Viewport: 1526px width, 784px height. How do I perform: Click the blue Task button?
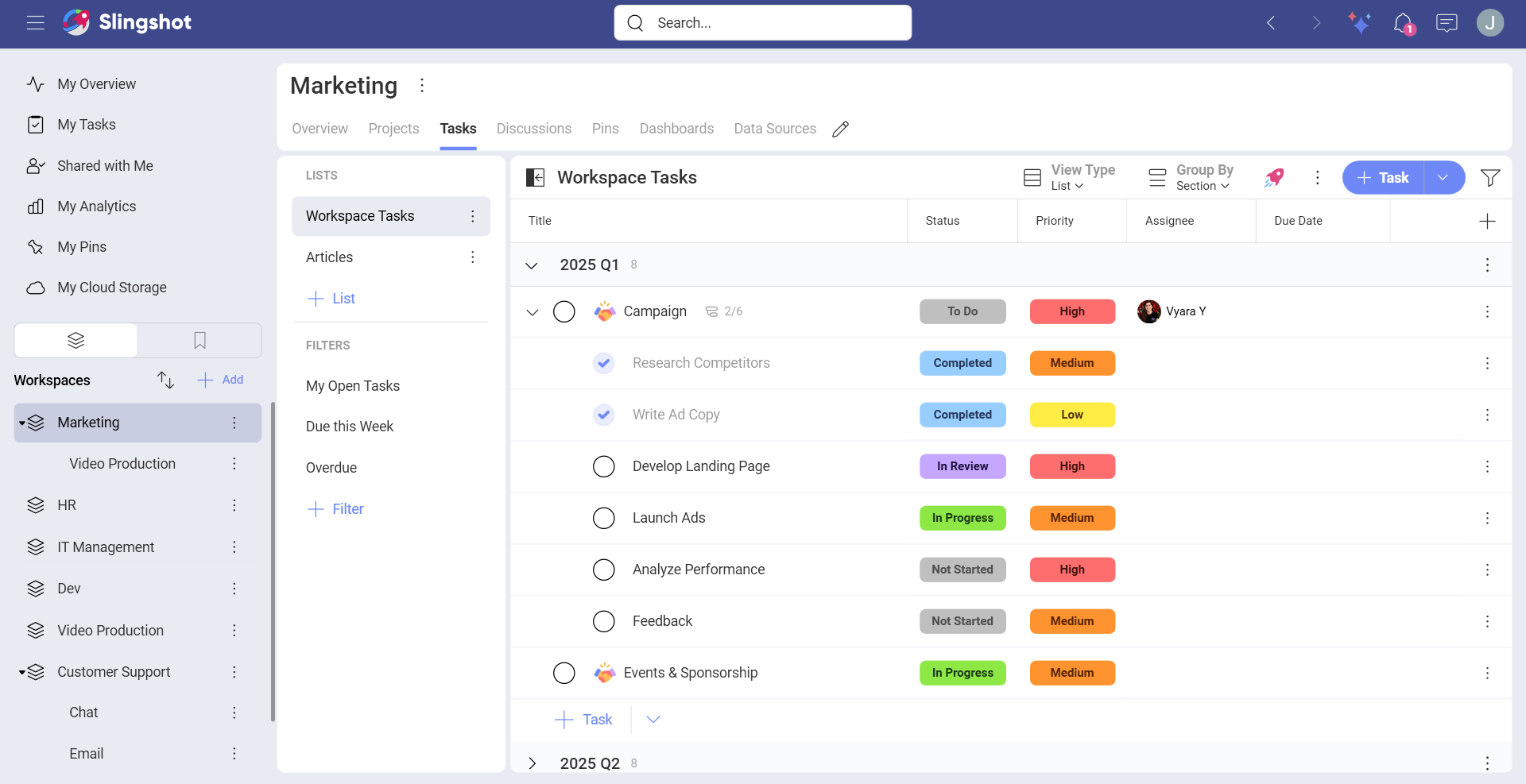(x=1383, y=178)
